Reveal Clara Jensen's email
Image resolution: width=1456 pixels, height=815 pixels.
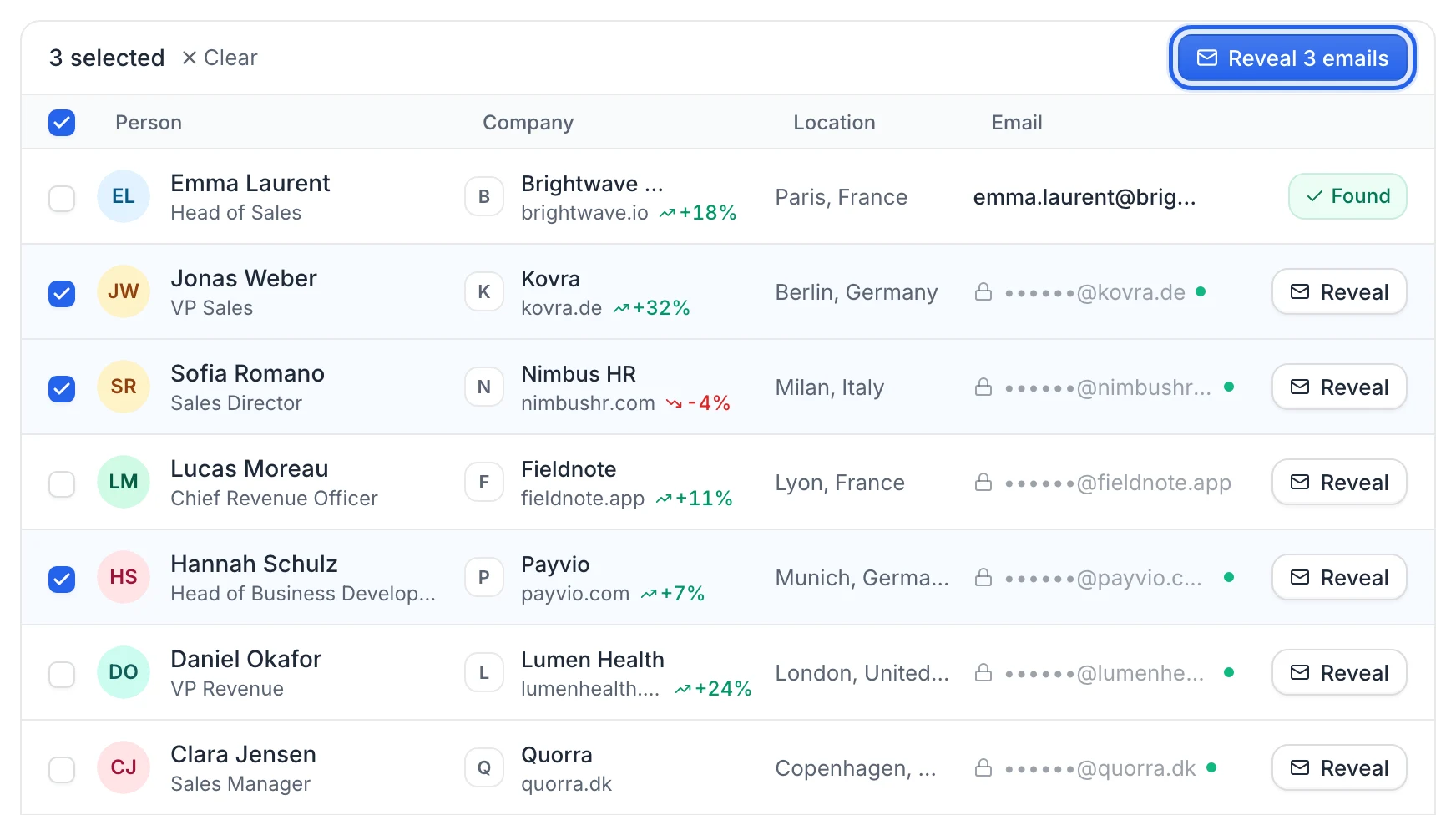[1339, 767]
